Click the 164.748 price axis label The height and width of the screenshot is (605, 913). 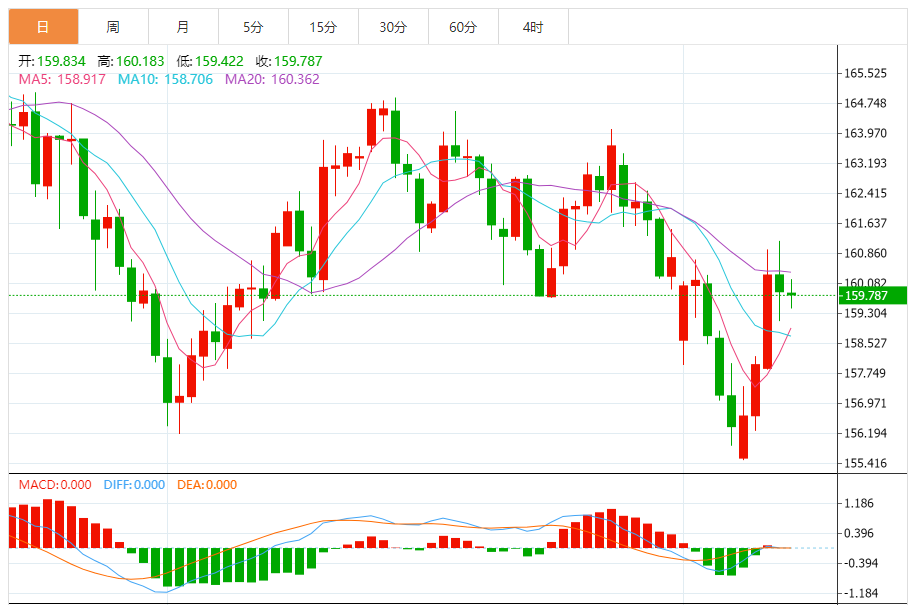click(x=865, y=103)
